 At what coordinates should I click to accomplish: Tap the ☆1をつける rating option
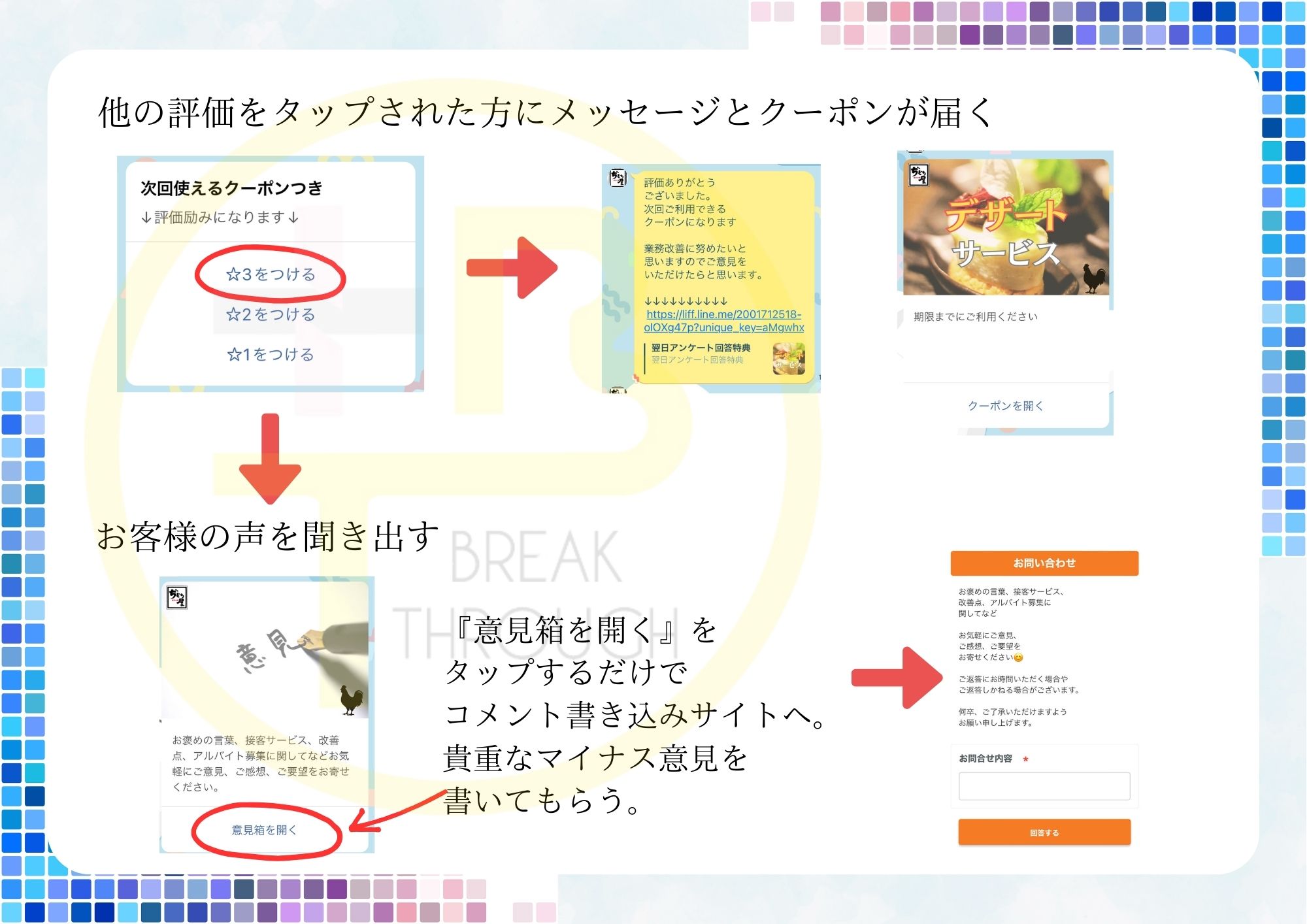point(271,354)
